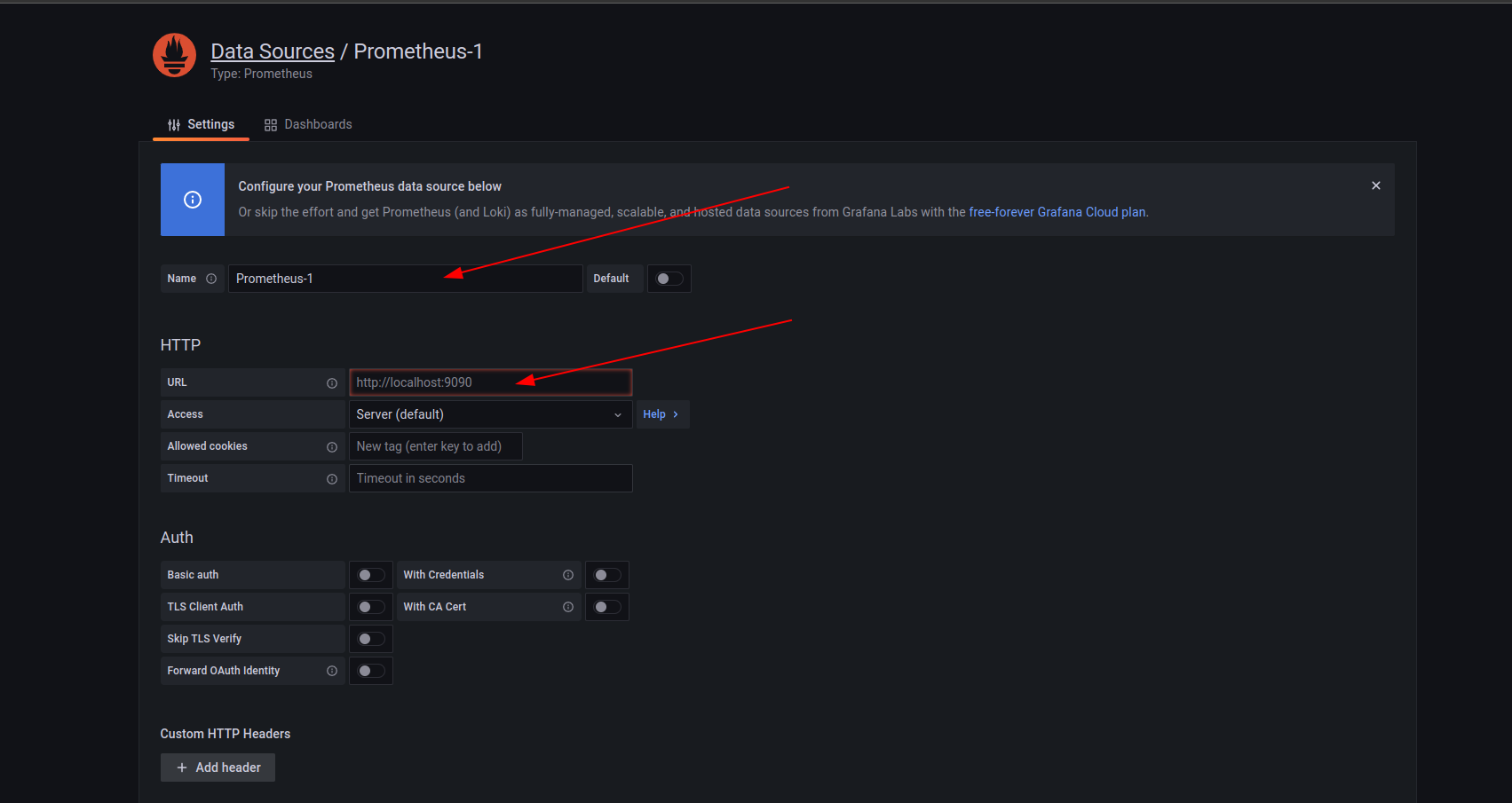1512x803 pixels.
Task: Turn on Skip TLS Verify
Action: coord(370,639)
